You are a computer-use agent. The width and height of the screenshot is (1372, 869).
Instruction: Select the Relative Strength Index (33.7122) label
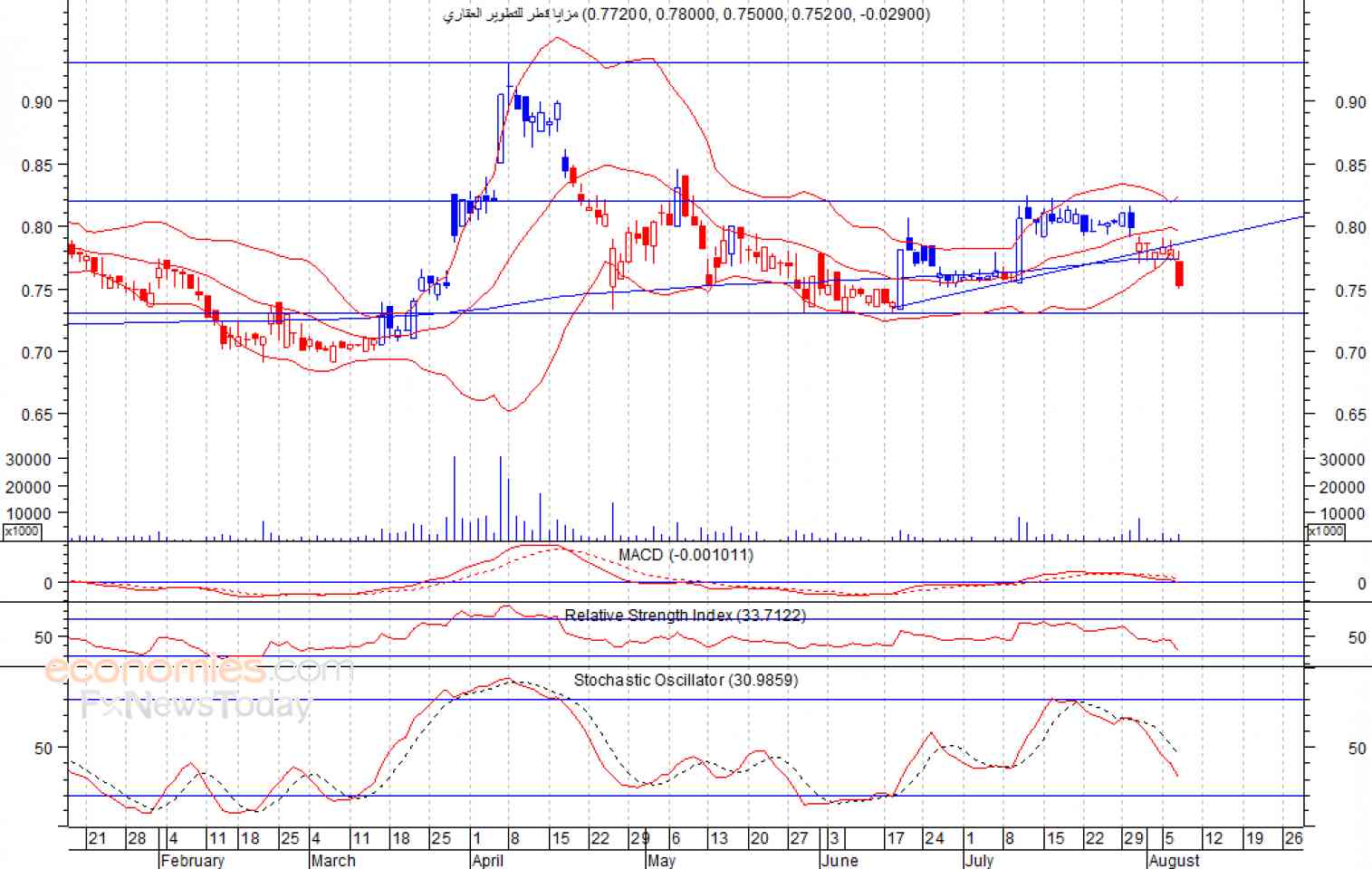686,615
